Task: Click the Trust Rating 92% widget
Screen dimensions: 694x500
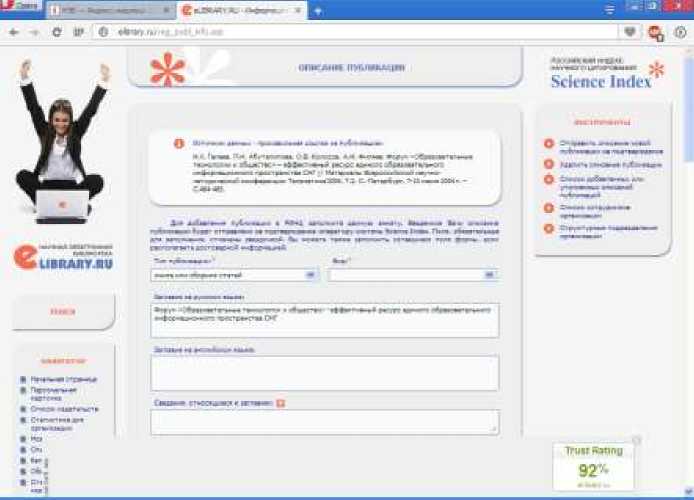Action: click(593, 467)
